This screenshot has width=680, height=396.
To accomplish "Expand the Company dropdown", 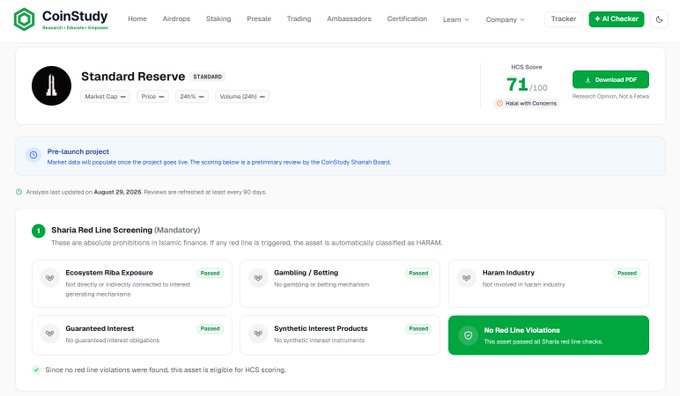I will [x=505, y=20].
